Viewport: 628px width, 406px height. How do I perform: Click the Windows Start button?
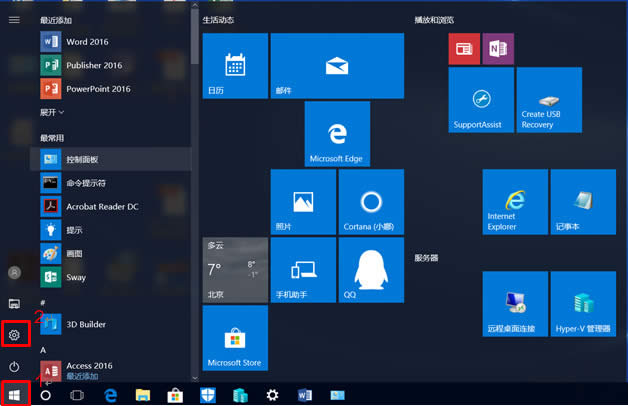pos(14,395)
